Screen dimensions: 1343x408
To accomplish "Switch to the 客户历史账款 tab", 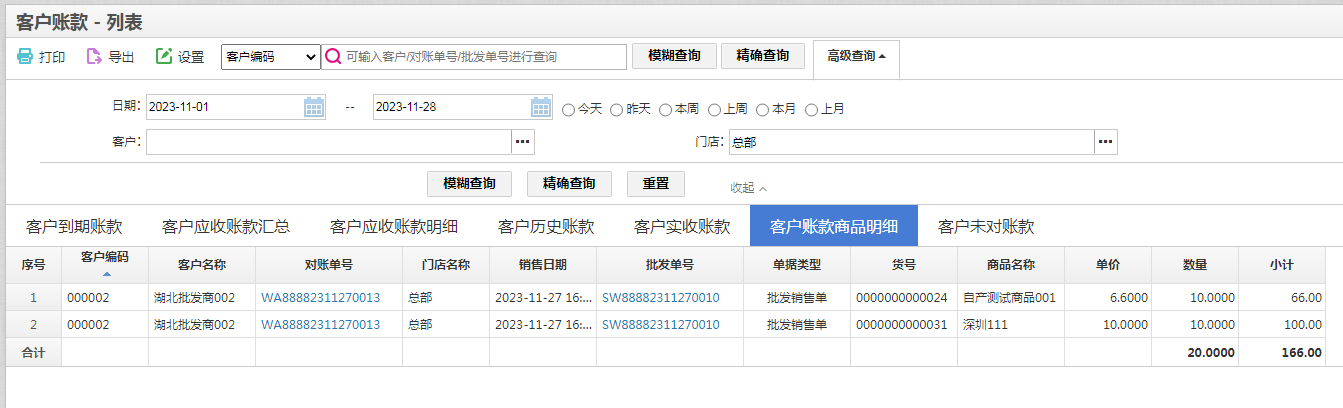I will click(x=546, y=226).
